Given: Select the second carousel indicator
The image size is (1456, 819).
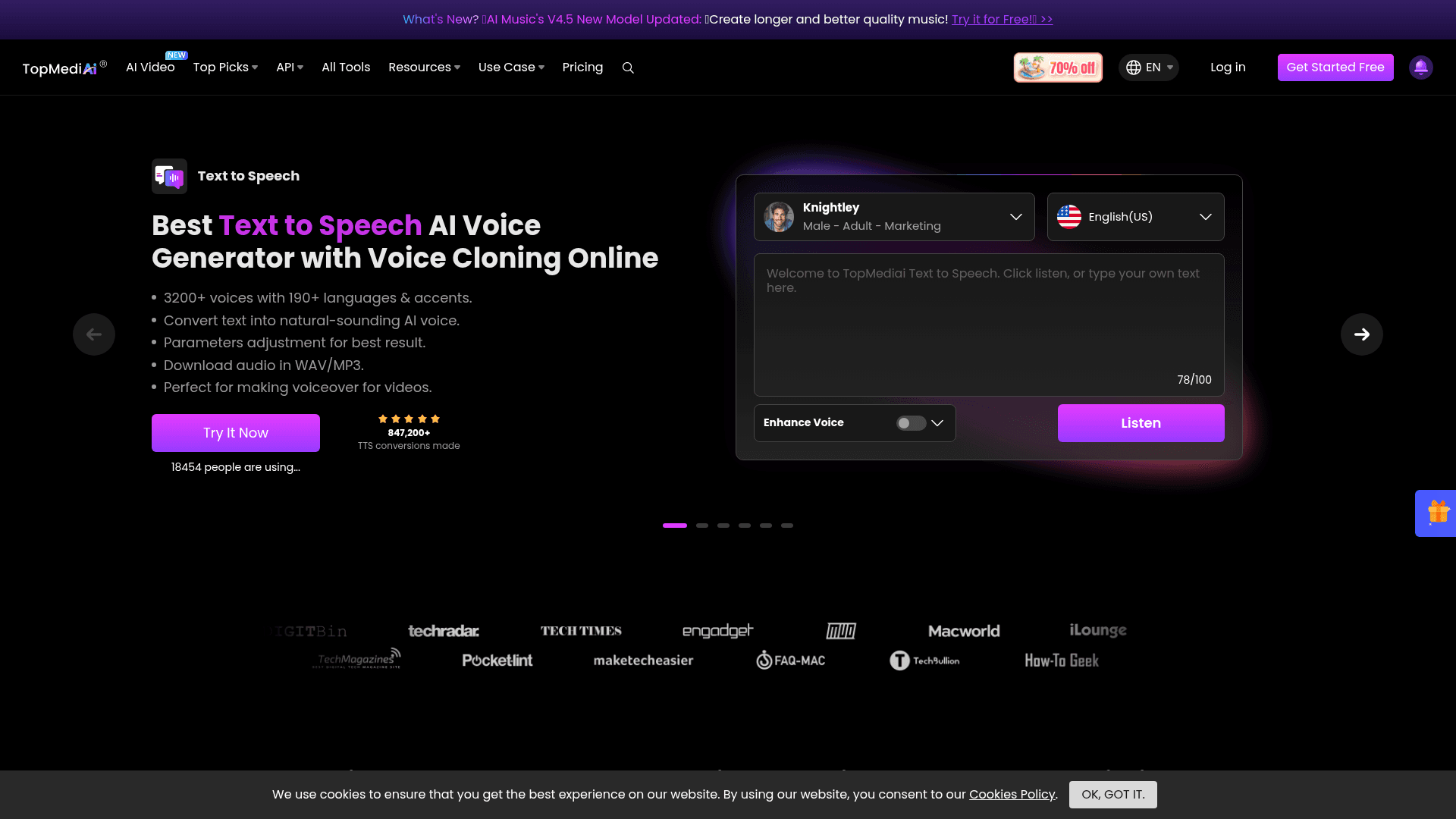Looking at the screenshot, I should [702, 526].
